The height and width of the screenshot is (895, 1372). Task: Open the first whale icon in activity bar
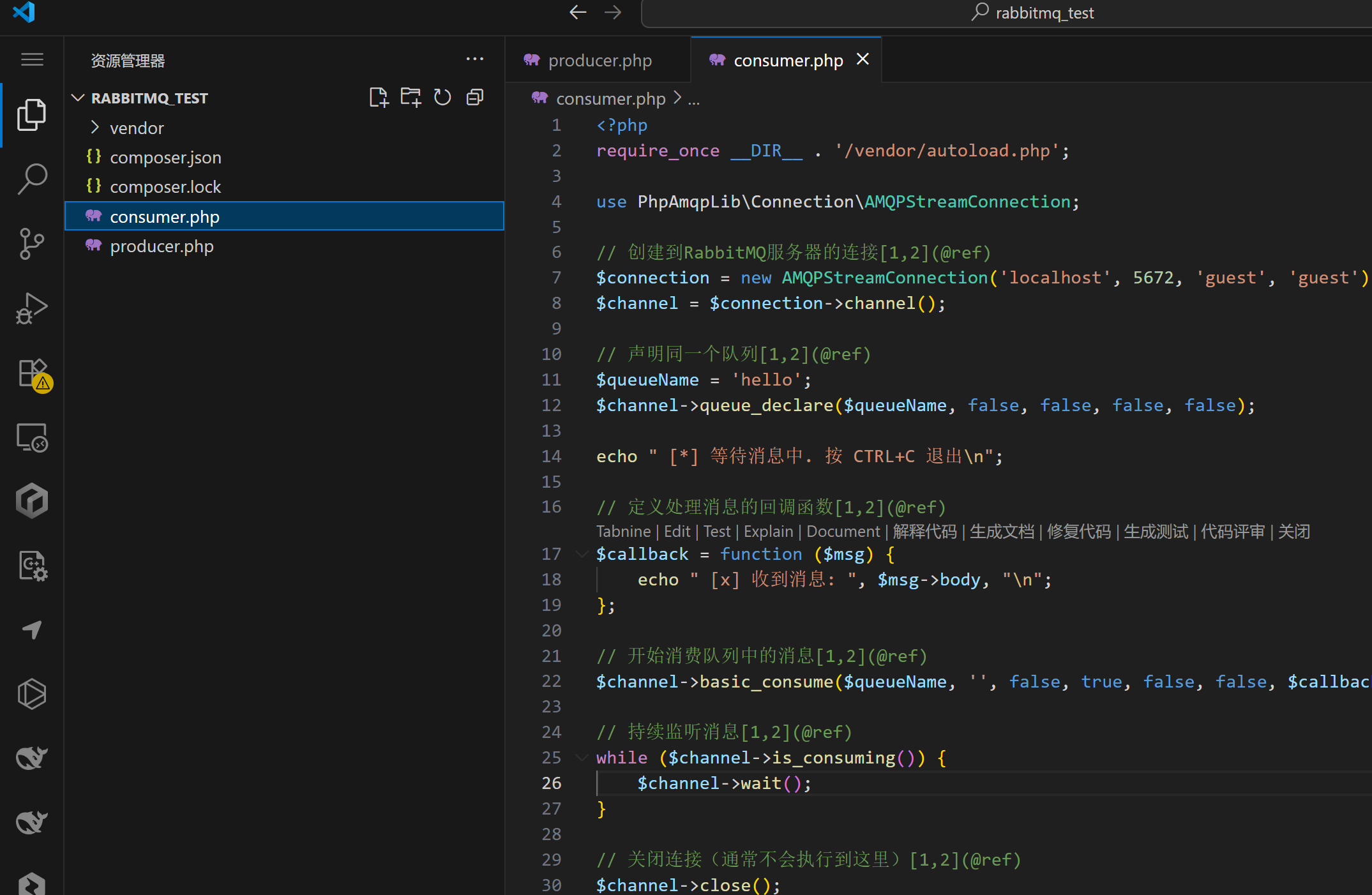[x=32, y=758]
